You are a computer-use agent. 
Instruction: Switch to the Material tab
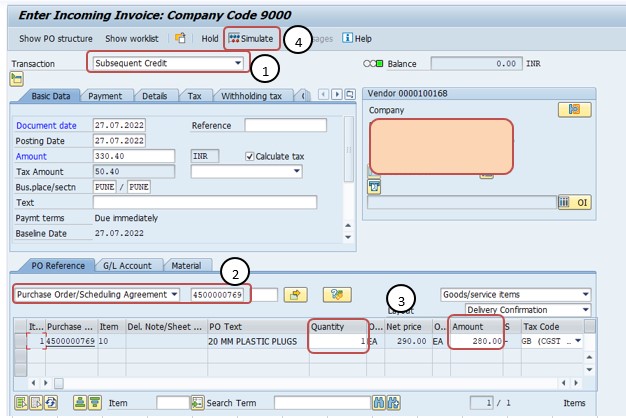pos(186,265)
